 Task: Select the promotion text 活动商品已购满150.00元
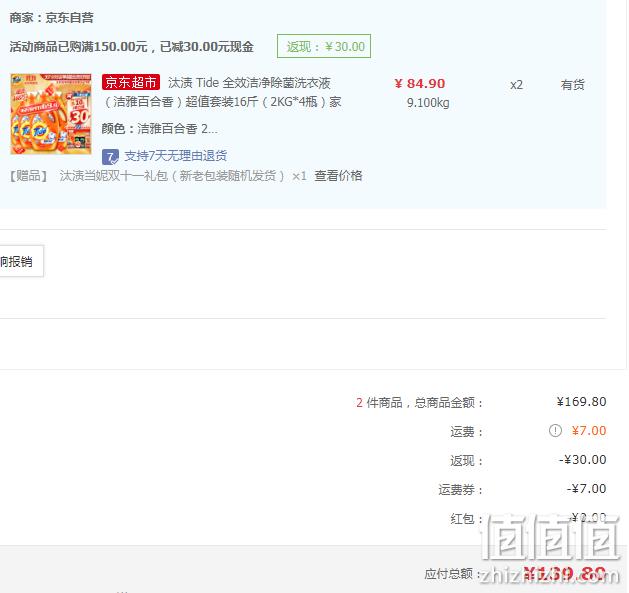(x=79, y=47)
